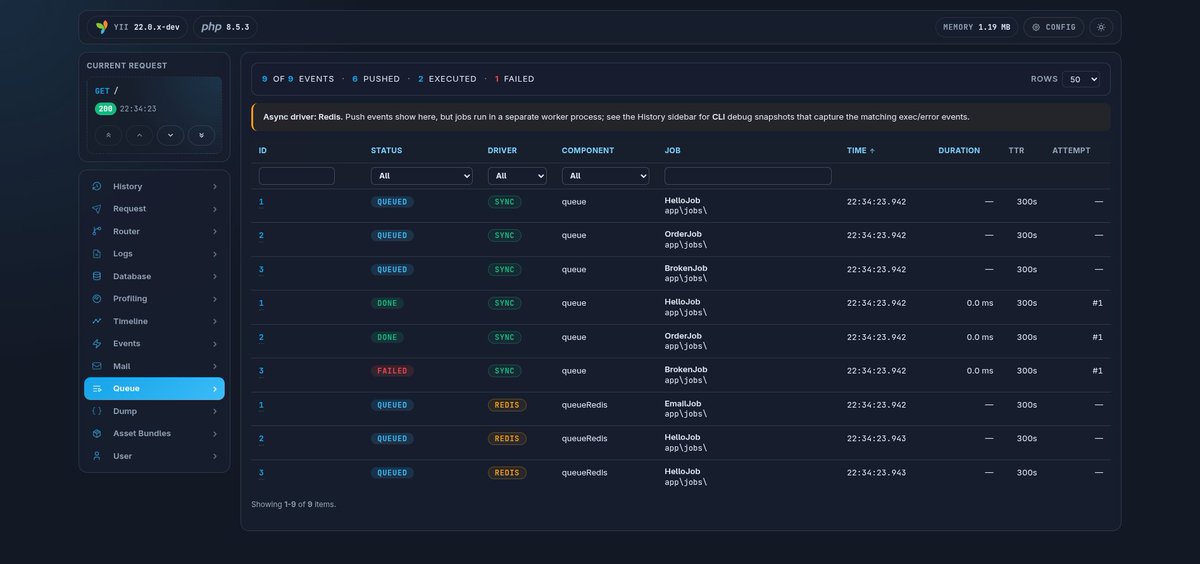Open the Component filter dropdown
Image resolution: width=1200 pixels, height=564 pixels.
pyautogui.click(x=605, y=176)
